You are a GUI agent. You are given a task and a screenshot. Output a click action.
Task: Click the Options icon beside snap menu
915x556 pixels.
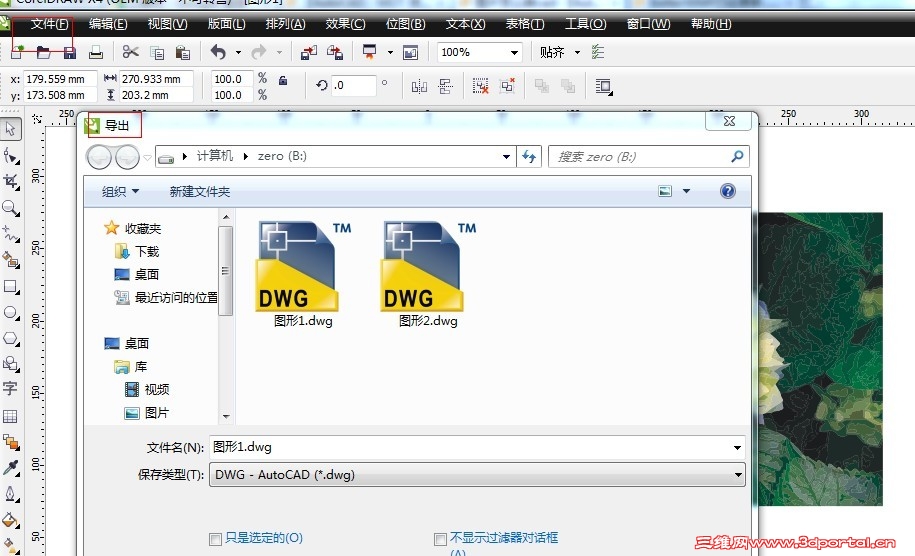598,52
